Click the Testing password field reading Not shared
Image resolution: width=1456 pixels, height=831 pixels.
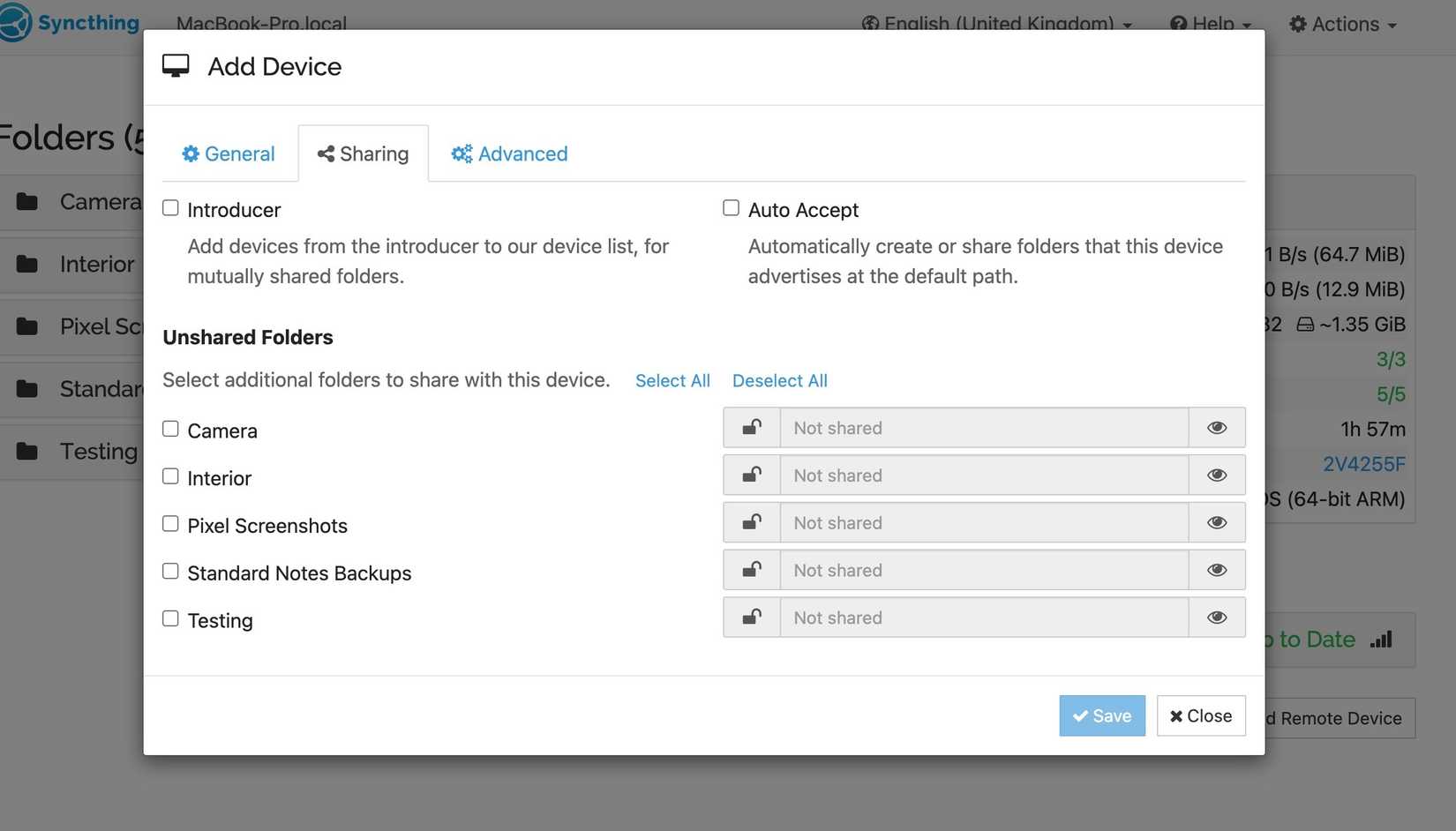point(984,618)
